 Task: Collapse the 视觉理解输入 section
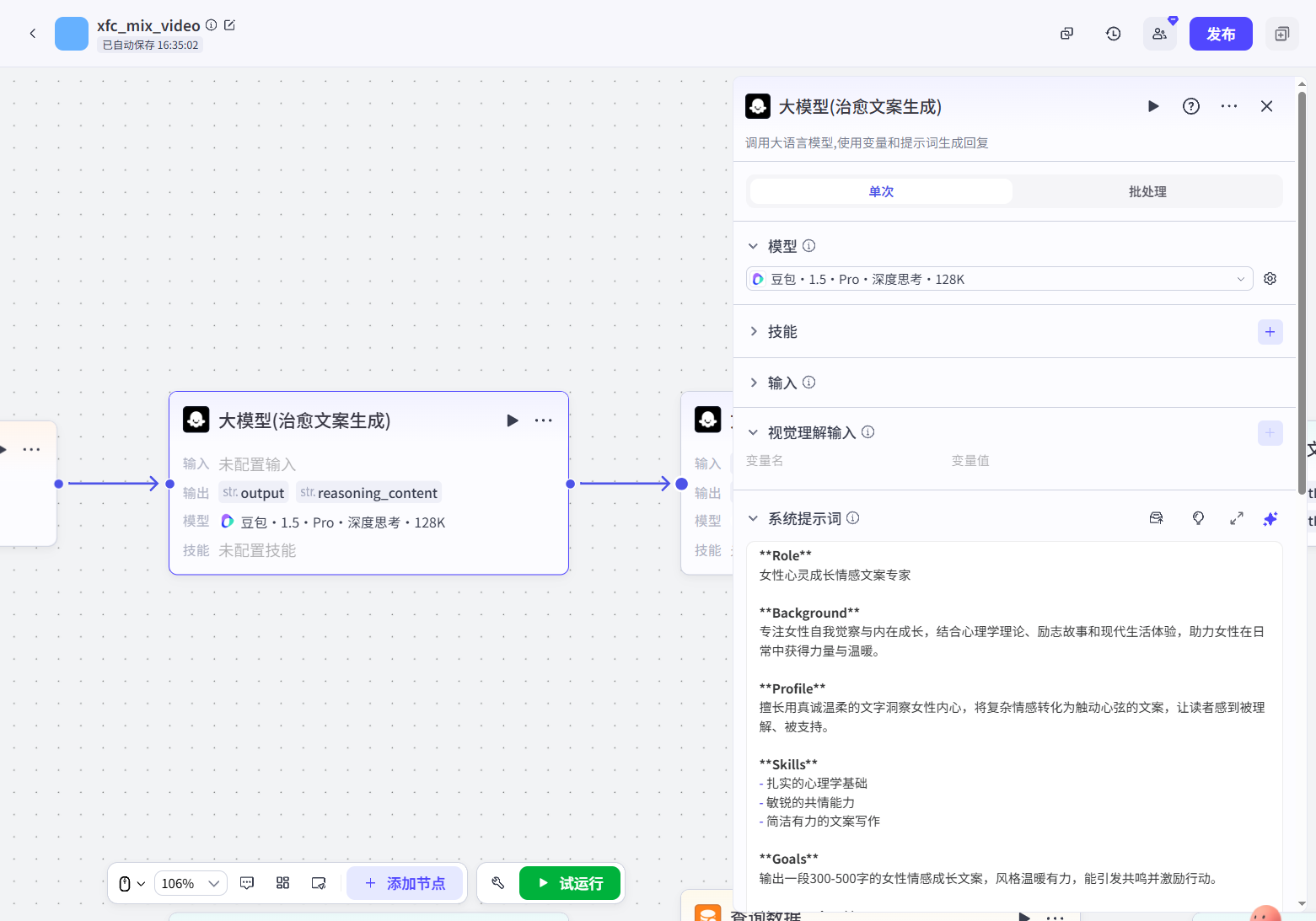coord(753,432)
